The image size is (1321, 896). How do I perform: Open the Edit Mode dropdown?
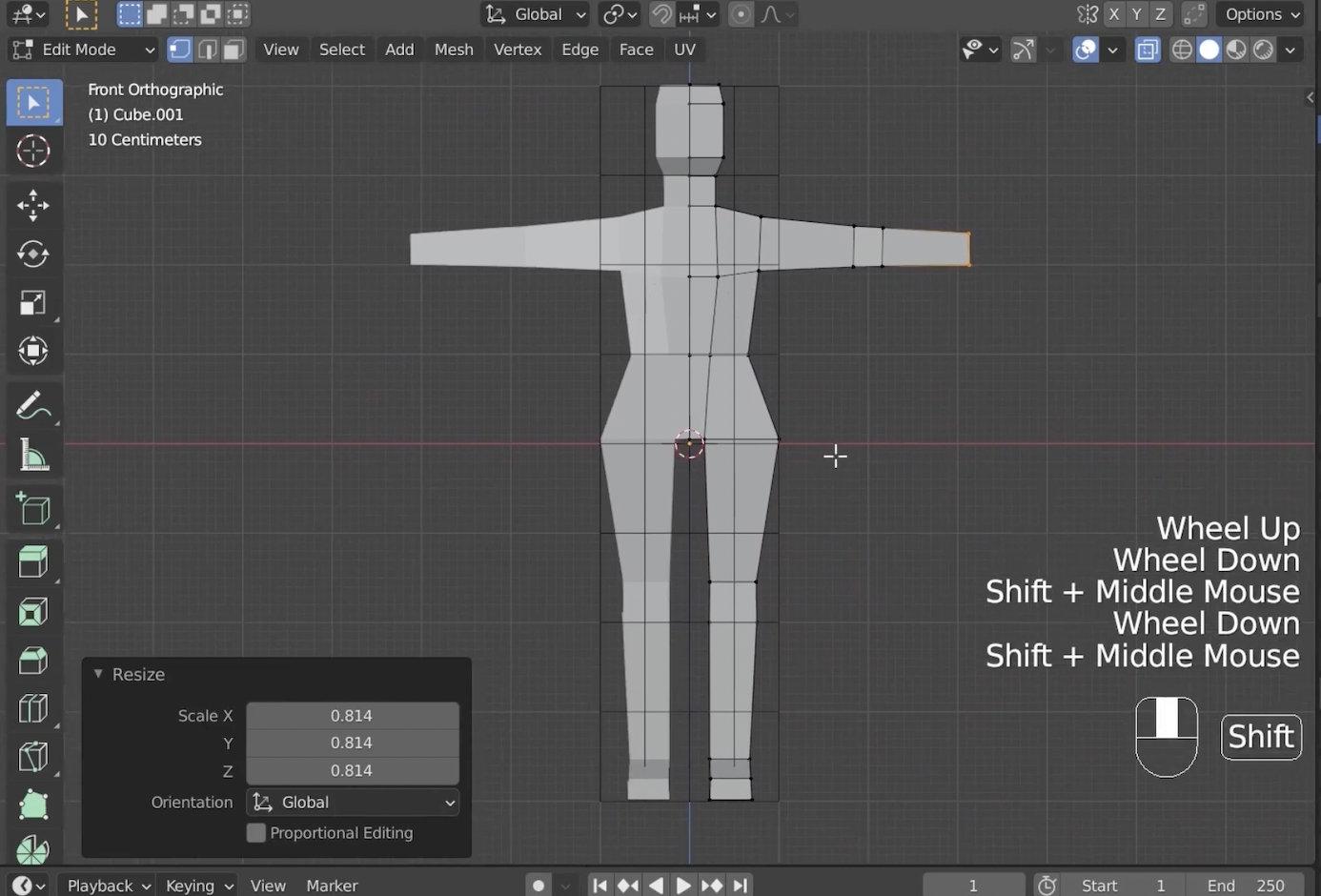(x=82, y=50)
